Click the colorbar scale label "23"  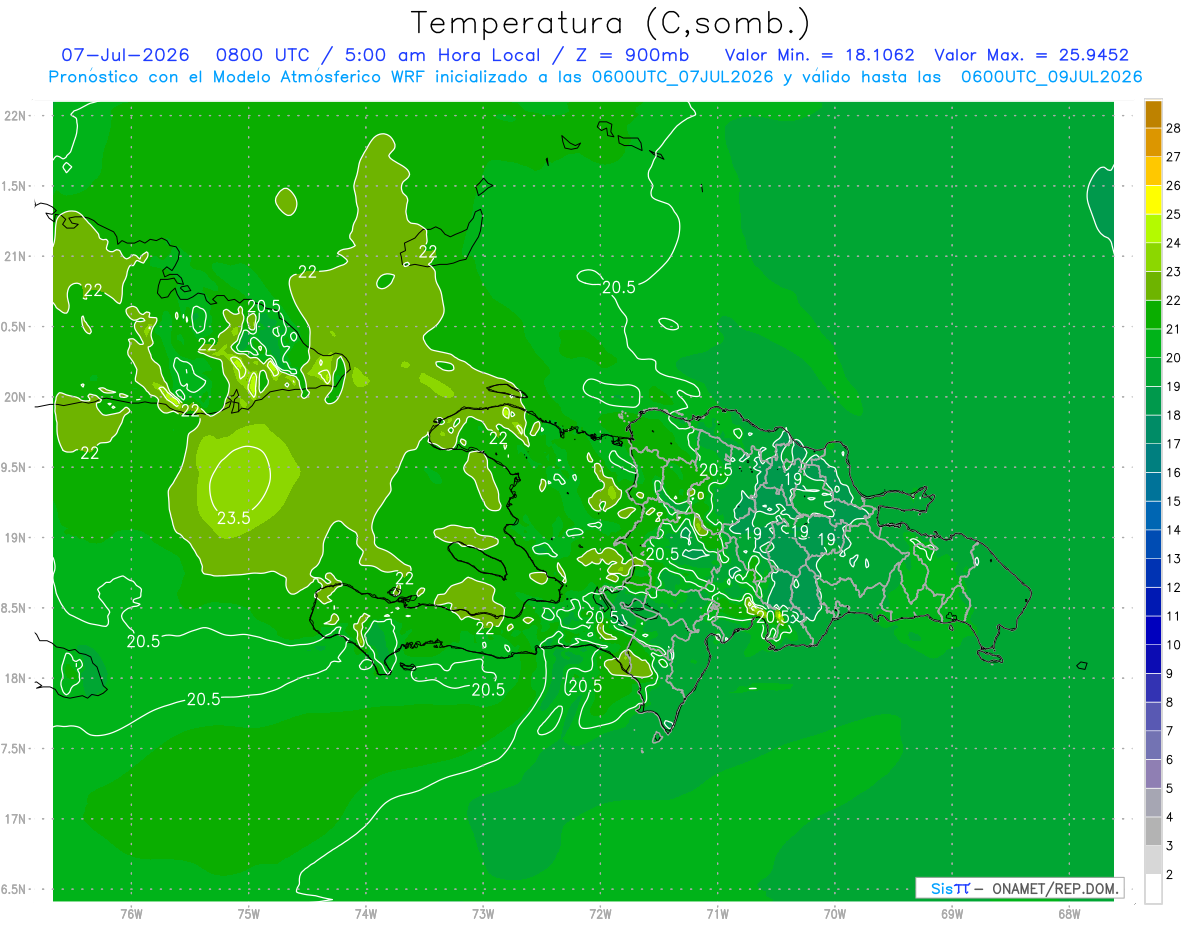pos(1174,272)
